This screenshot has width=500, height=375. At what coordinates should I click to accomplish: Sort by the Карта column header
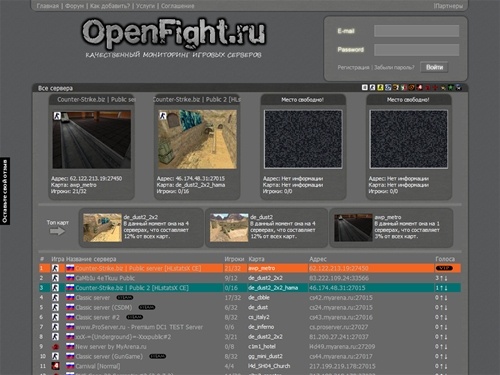click(256, 259)
